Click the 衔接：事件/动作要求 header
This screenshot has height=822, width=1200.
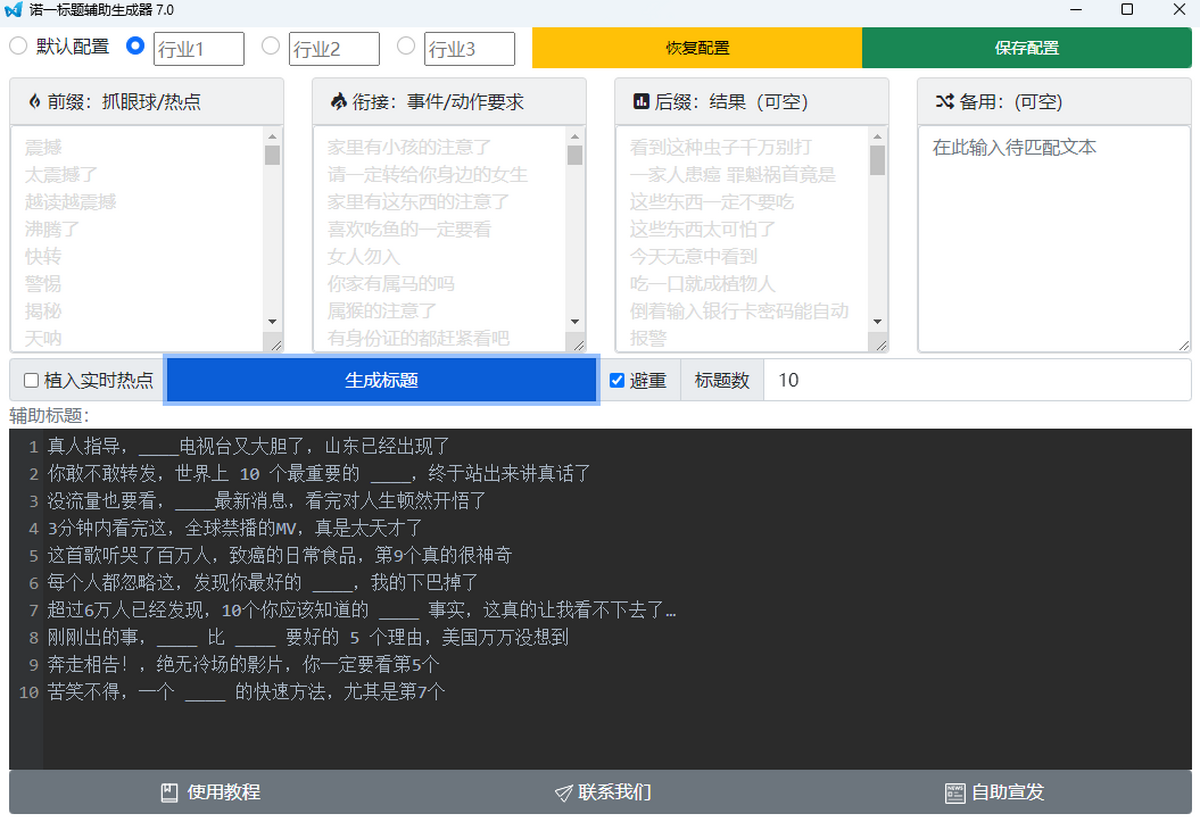449,101
